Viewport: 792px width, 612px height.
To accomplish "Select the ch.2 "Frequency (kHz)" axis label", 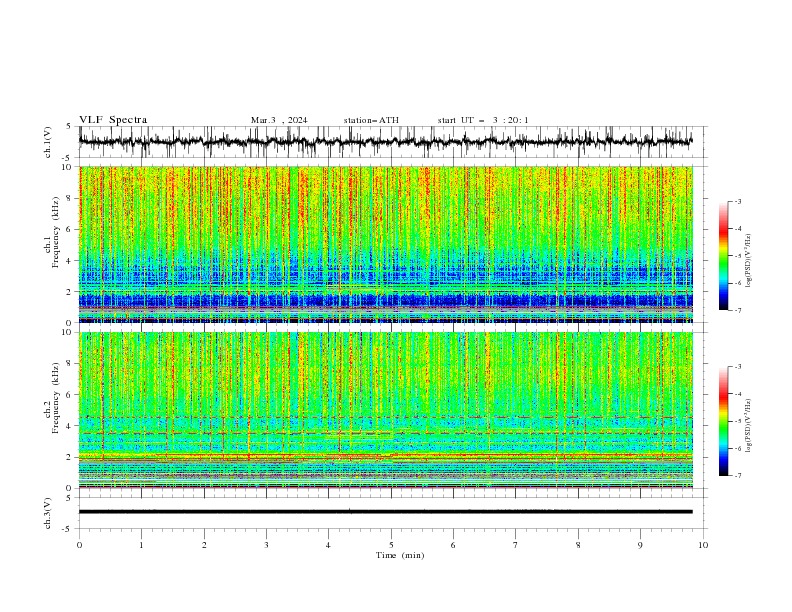I will coord(56,397).
